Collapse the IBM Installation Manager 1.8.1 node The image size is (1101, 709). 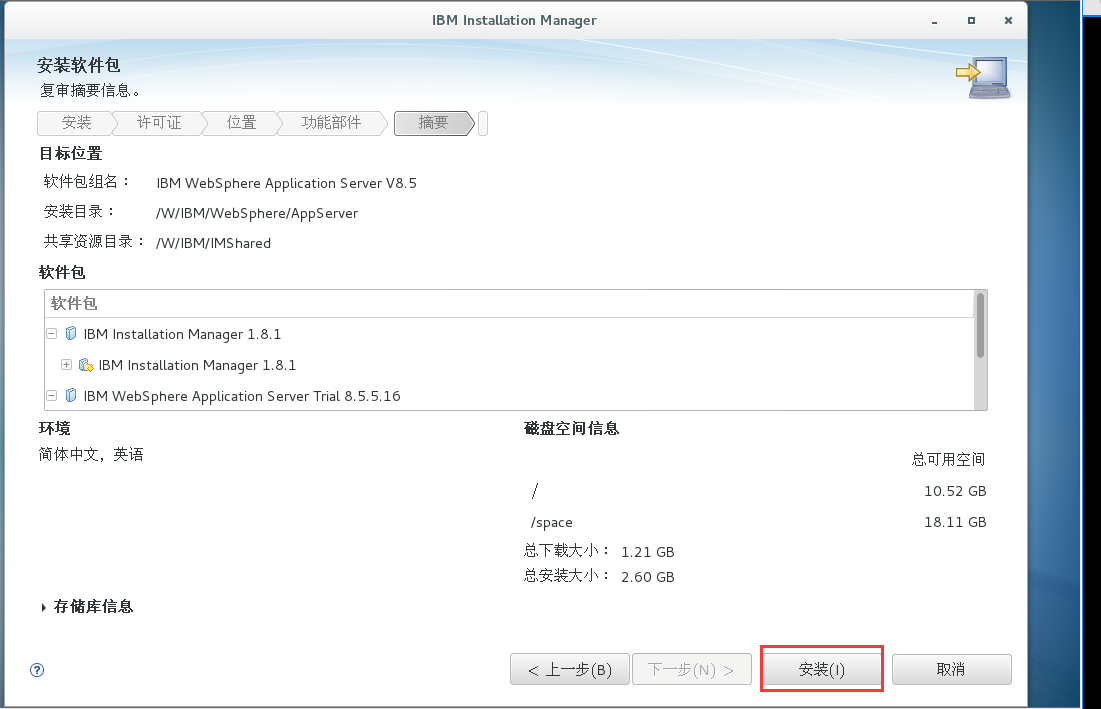(x=51, y=333)
